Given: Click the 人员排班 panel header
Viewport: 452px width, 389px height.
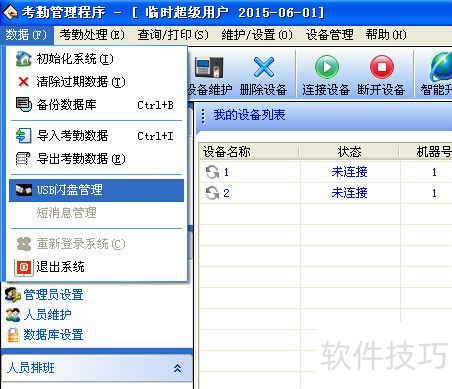Looking at the screenshot, I should (97, 368).
